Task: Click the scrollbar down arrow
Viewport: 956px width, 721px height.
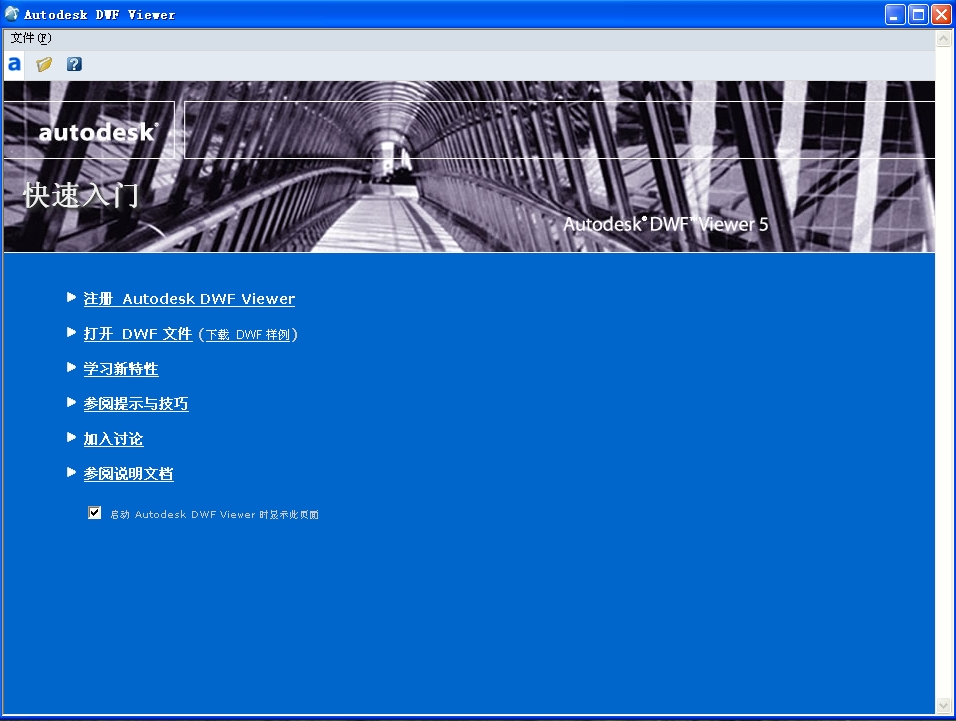Action: [943, 706]
